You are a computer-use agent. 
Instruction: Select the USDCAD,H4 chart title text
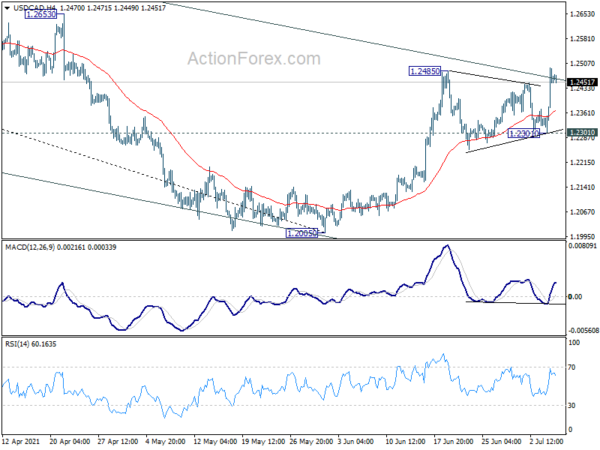pyautogui.click(x=35, y=7)
